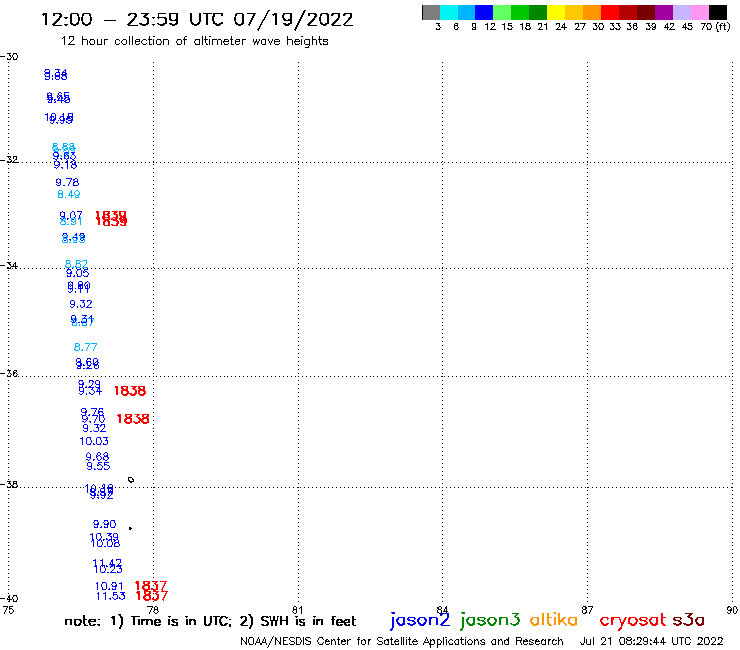
Task: Select the longitude axis label 81
Action: tap(298, 610)
